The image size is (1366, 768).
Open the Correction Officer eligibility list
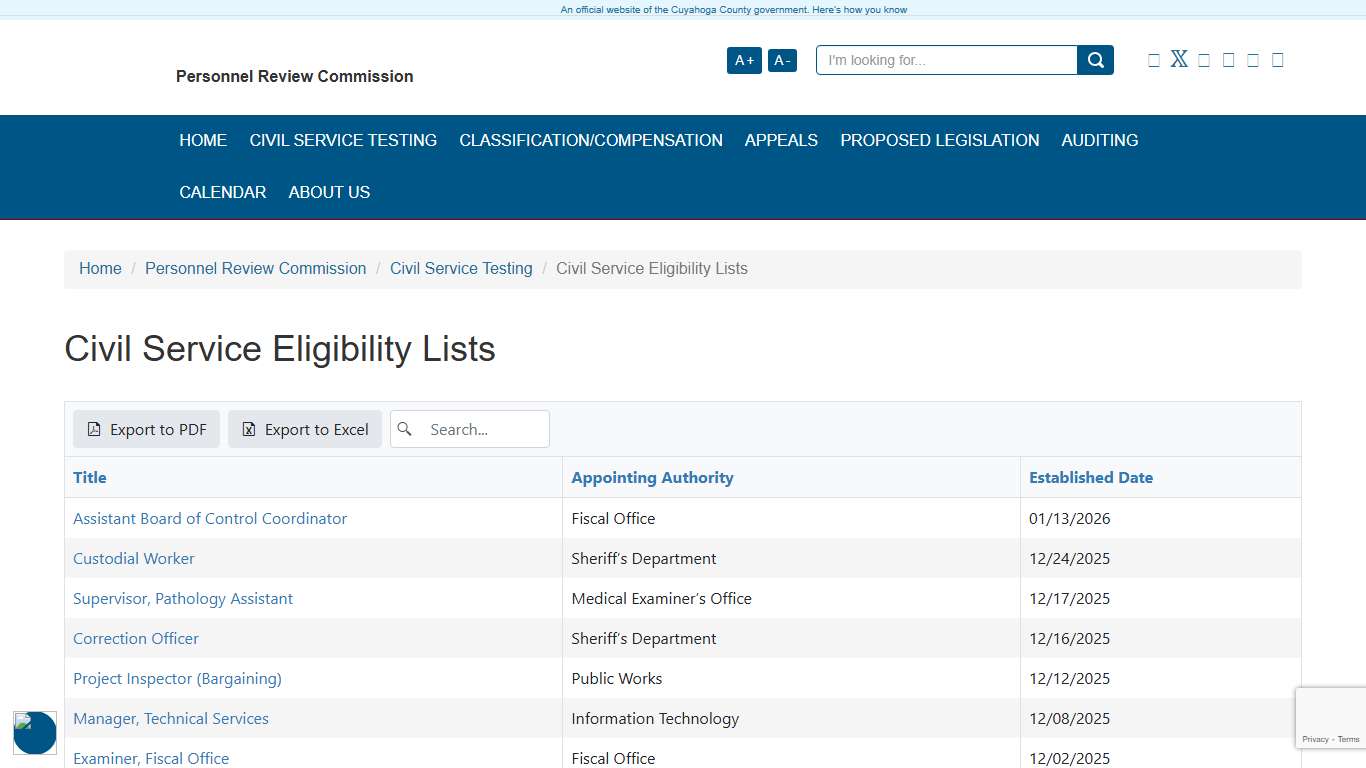point(135,638)
